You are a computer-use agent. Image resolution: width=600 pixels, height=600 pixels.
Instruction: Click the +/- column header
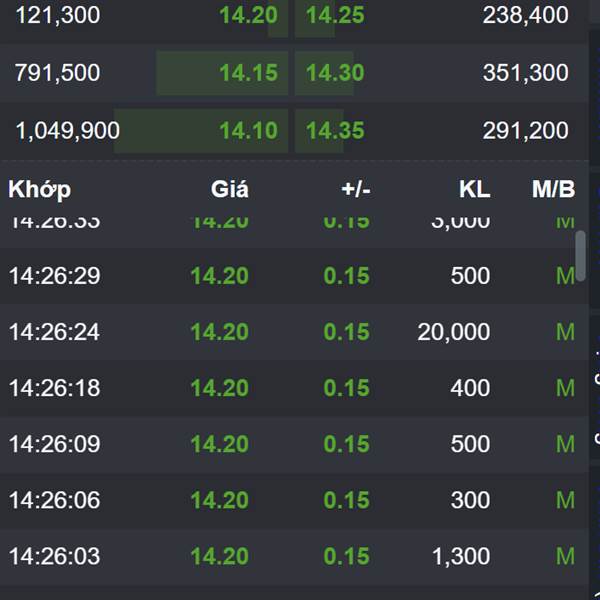[x=356, y=189]
